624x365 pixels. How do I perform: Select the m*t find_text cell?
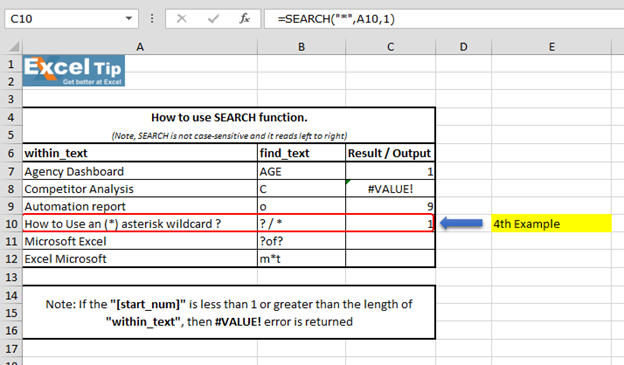pos(302,259)
